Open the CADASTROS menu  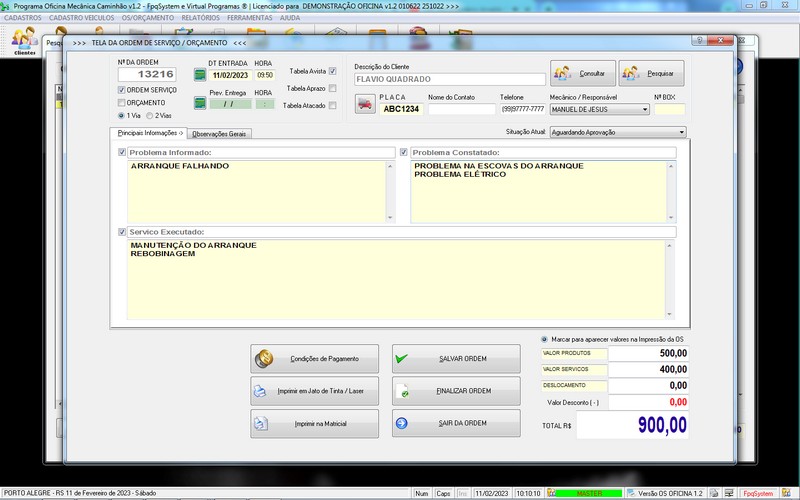point(23,18)
